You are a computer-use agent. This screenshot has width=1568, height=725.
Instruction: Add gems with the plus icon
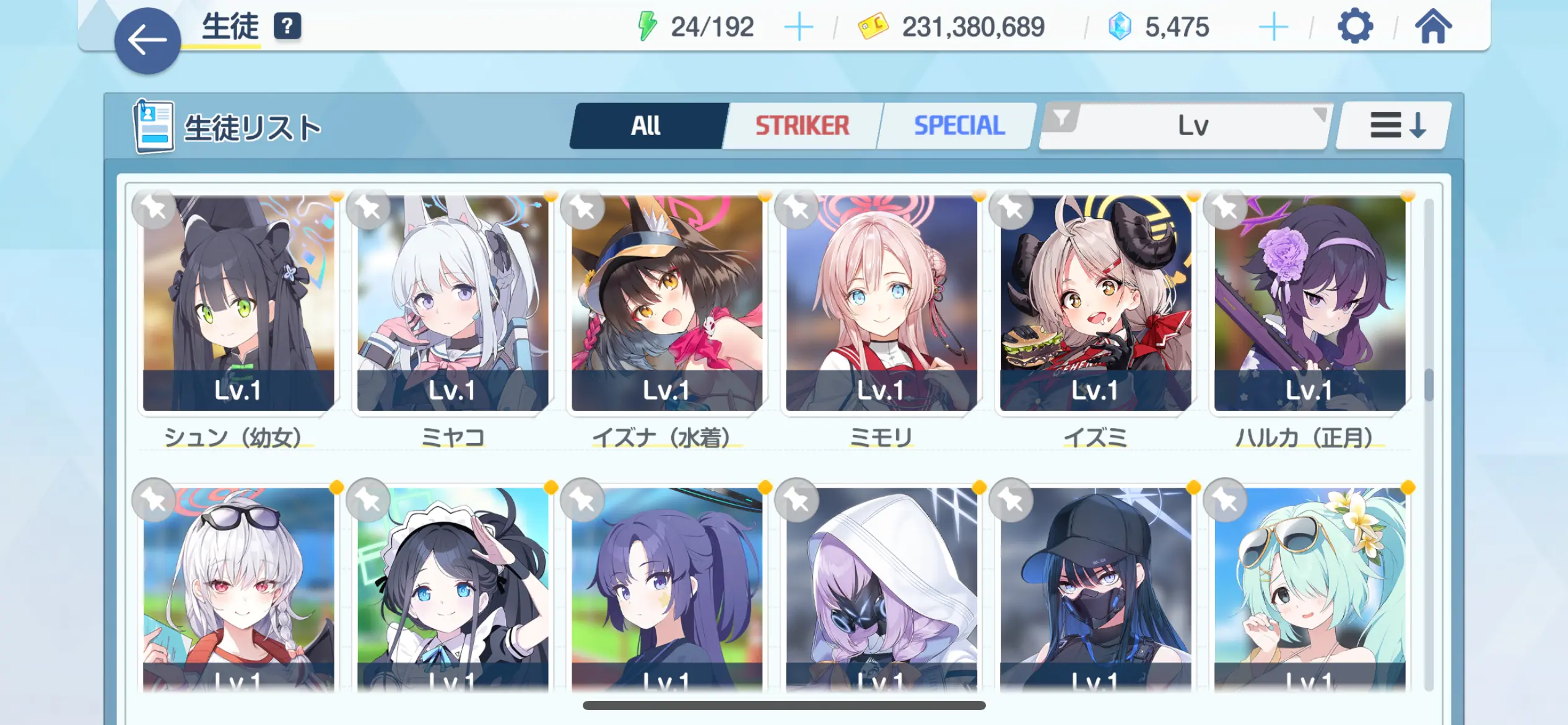(x=1273, y=27)
